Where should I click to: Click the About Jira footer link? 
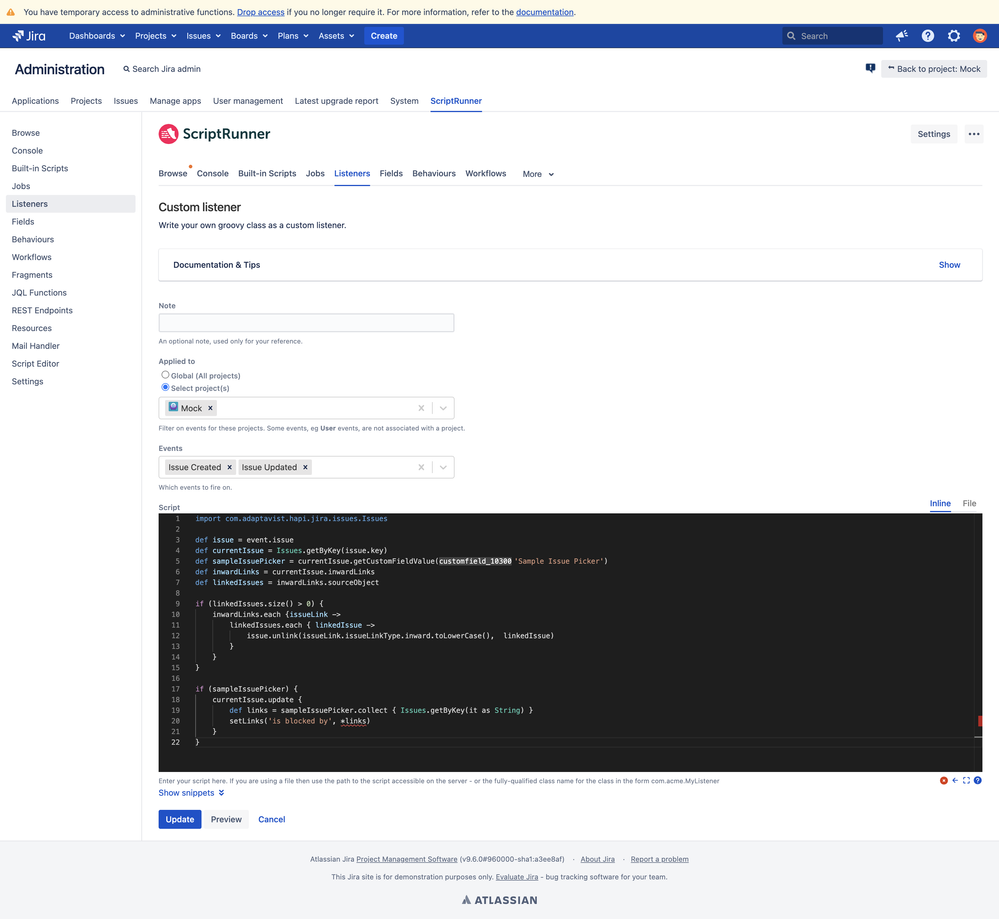[598, 859]
